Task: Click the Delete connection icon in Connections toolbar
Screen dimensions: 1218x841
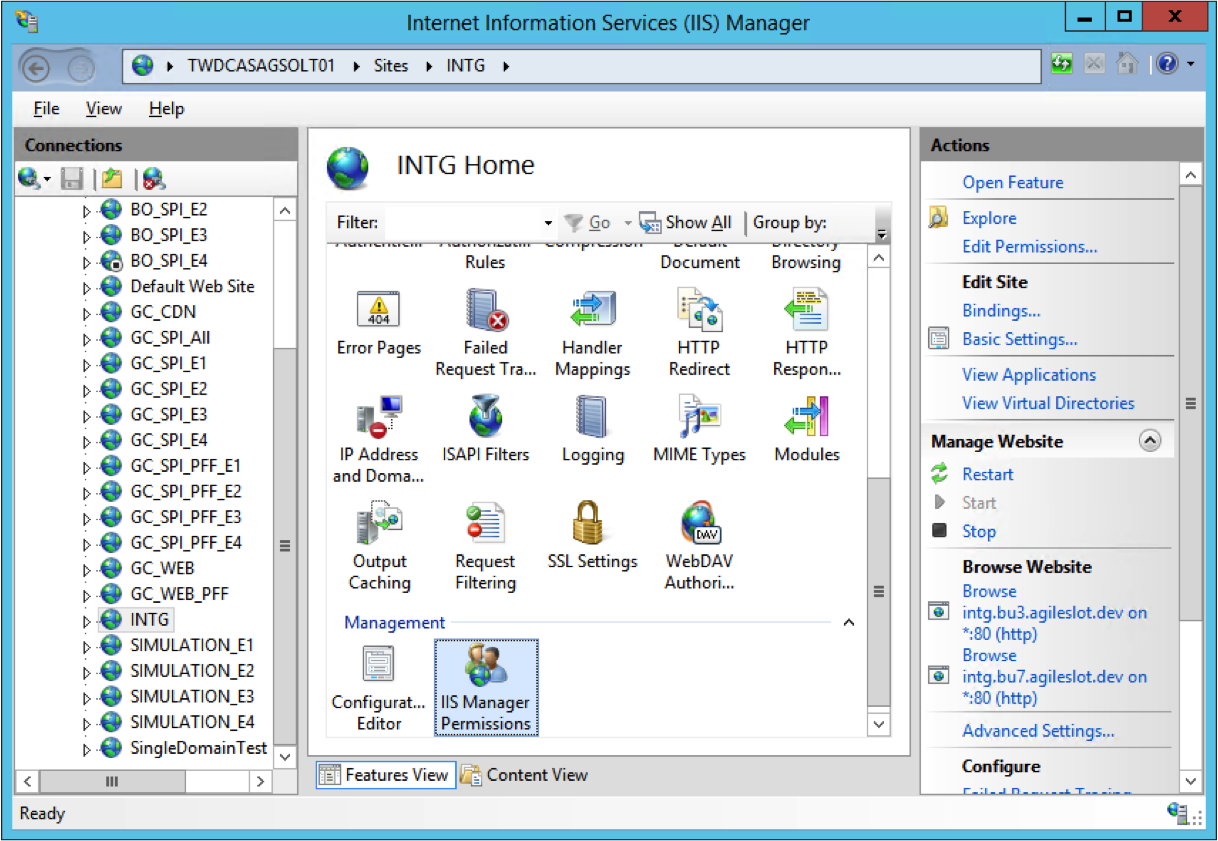Action: tap(153, 179)
